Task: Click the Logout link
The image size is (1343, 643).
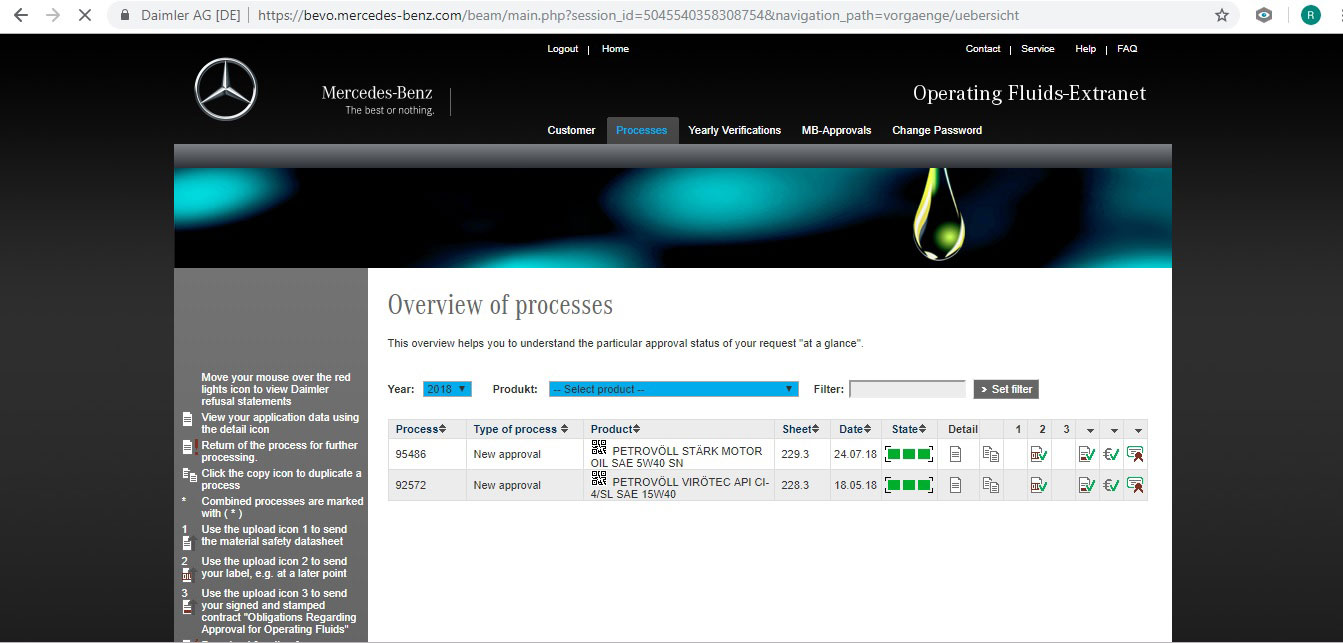Action: (x=563, y=49)
